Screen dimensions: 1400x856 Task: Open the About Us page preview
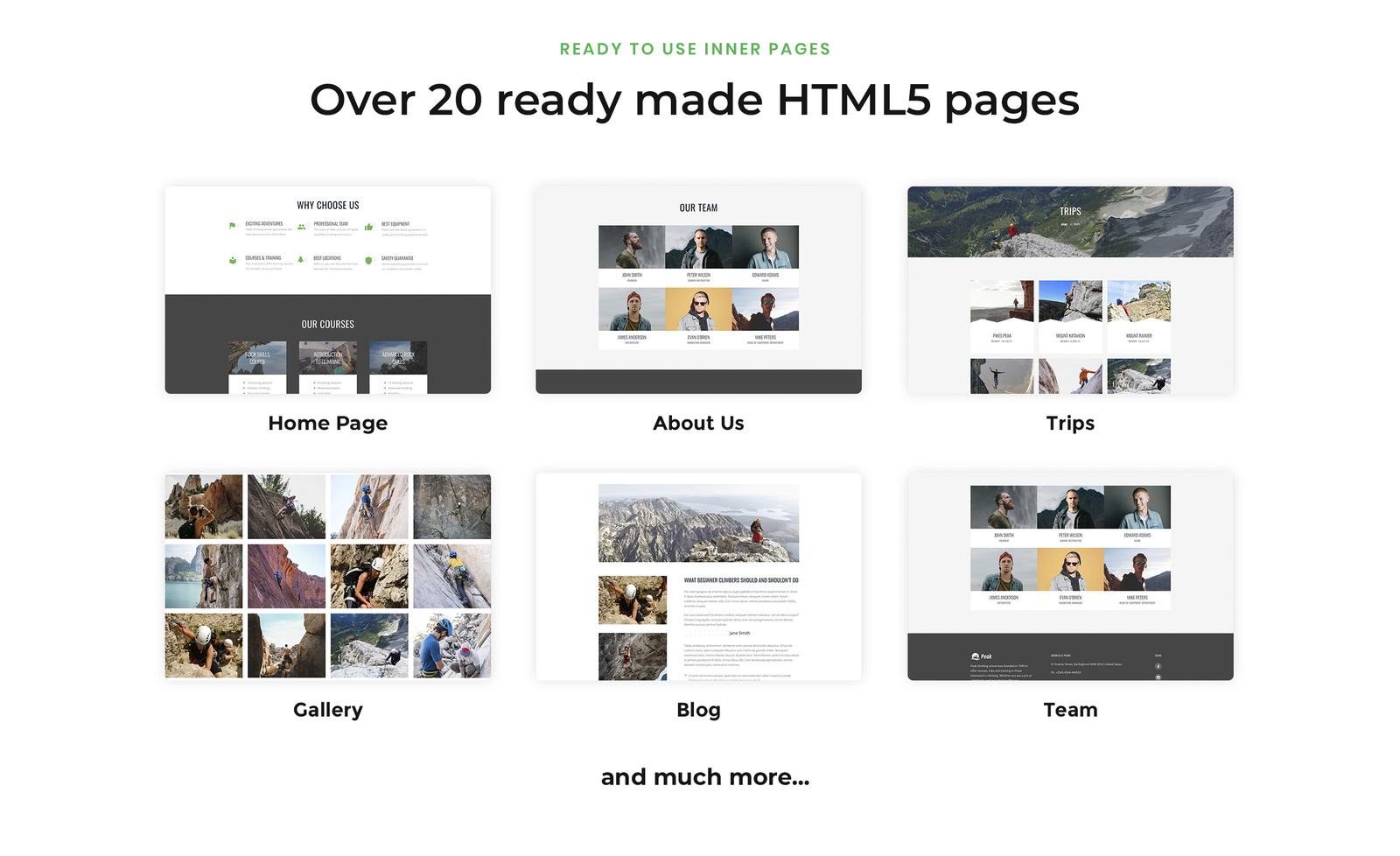pos(698,289)
